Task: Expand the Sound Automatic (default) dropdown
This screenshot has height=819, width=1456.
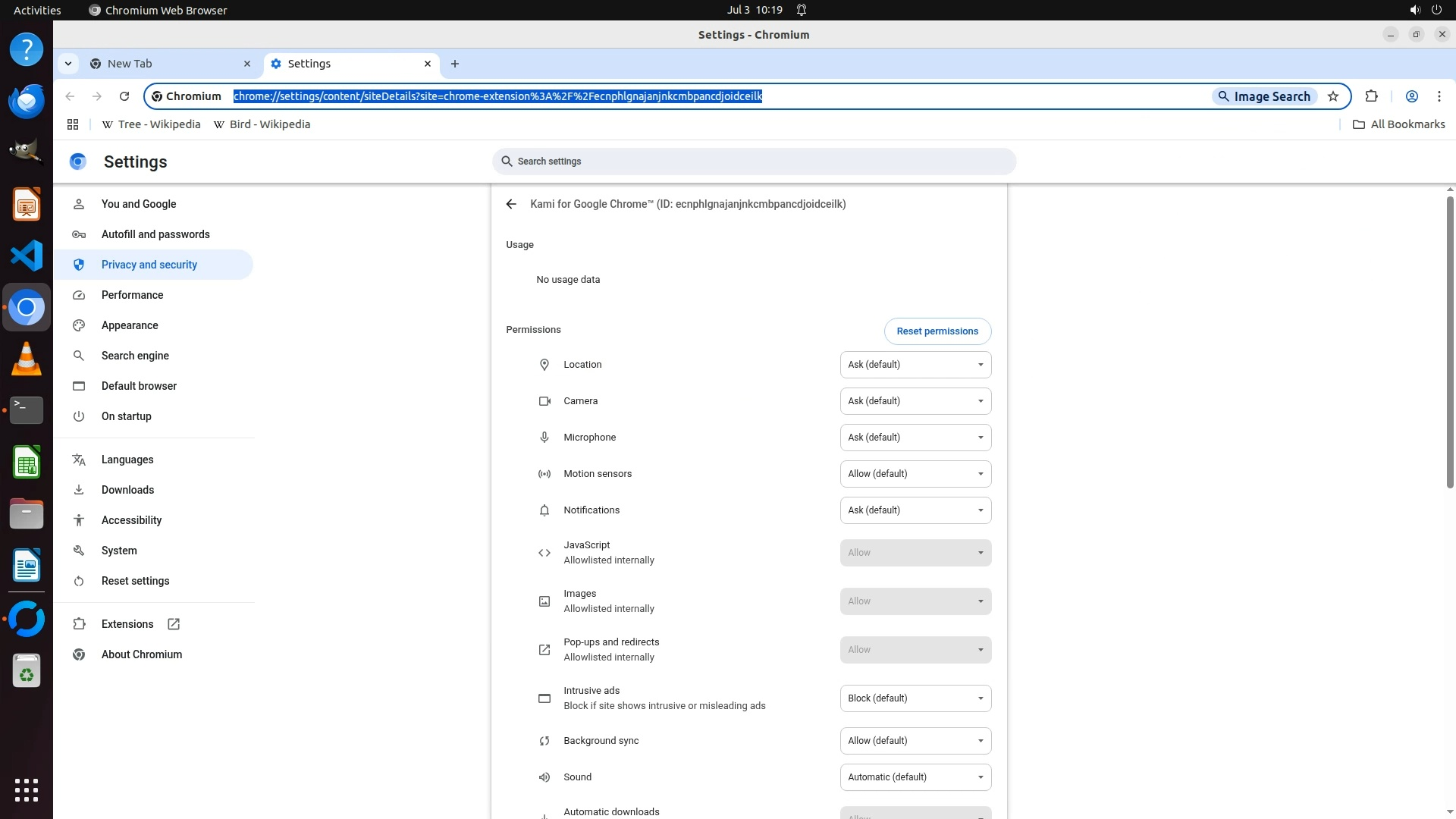Action: [915, 777]
